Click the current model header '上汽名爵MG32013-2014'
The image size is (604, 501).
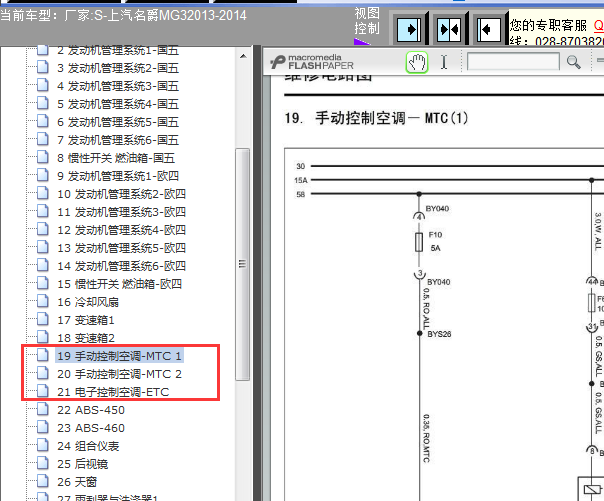pos(176,15)
